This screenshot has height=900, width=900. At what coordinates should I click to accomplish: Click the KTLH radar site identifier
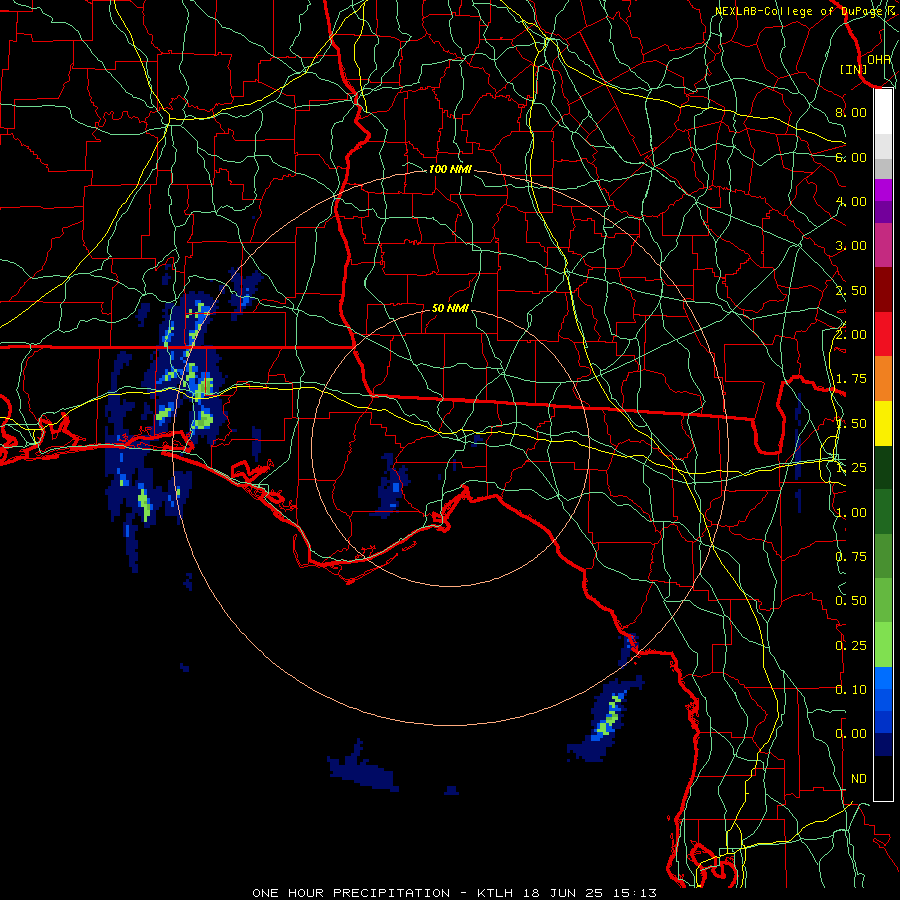point(497,893)
